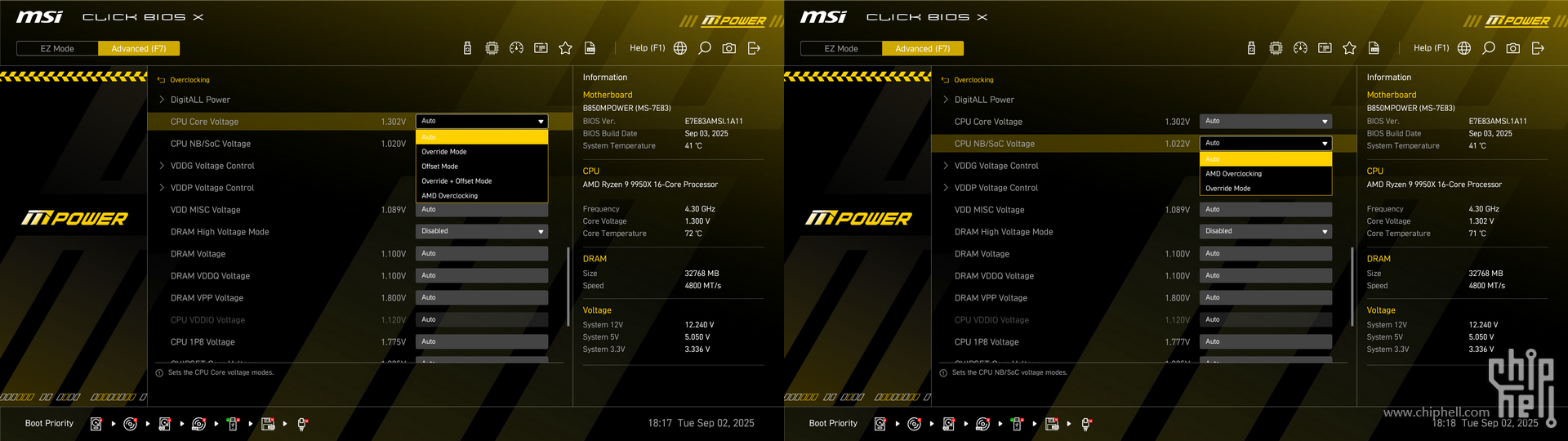Open Help (F1) in right window
This screenshot has height=441, width=1568.
[x=1431, y=48]
